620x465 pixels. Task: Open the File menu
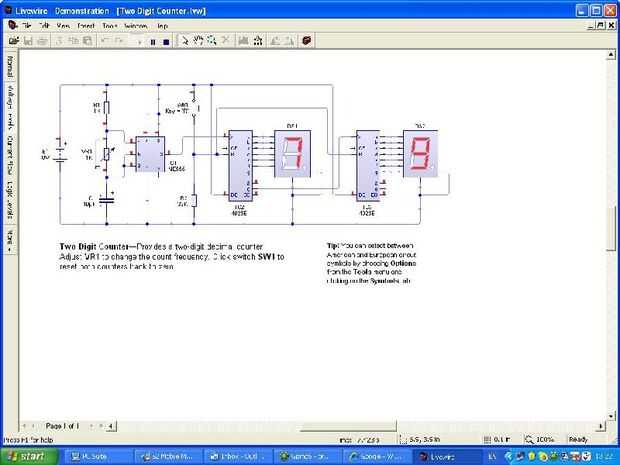(26, 26)
